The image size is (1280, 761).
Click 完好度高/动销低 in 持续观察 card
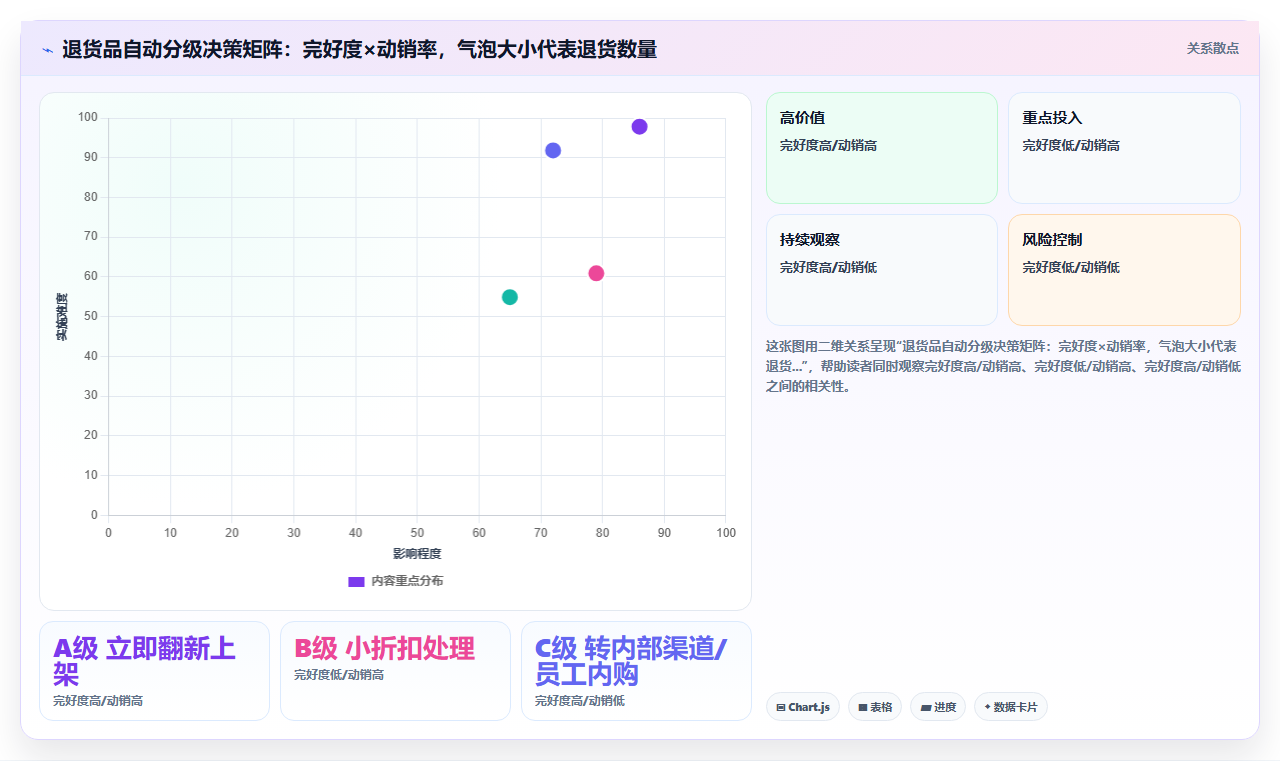(829, 267)
